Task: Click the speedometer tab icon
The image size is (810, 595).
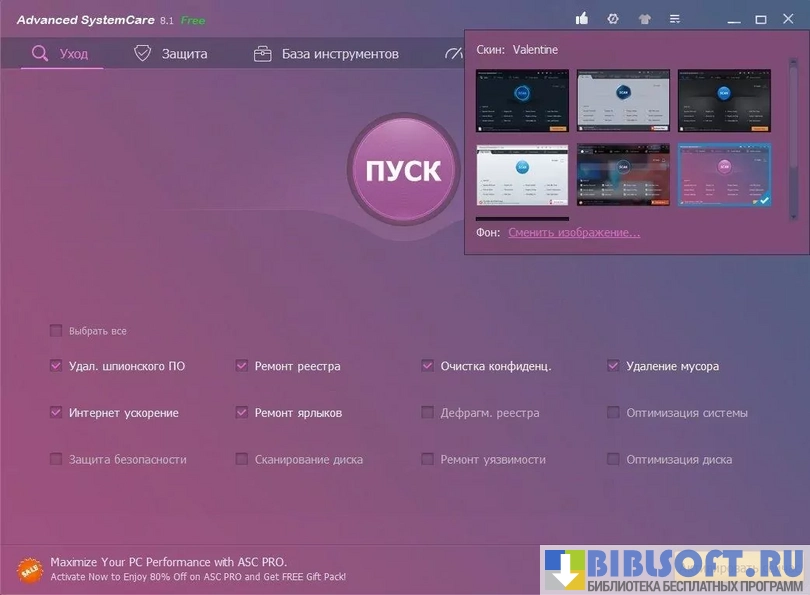Action: pos(453,54)
